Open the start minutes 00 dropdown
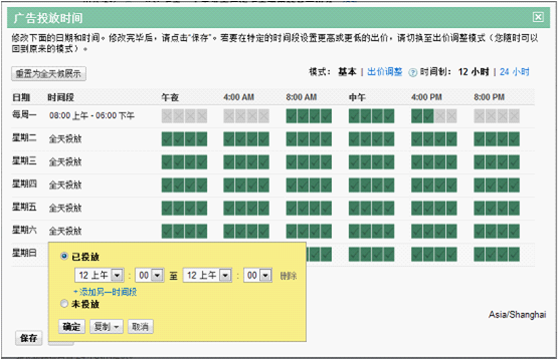The width and height of the screenshot is (559, 360). (x=150, y=275)
